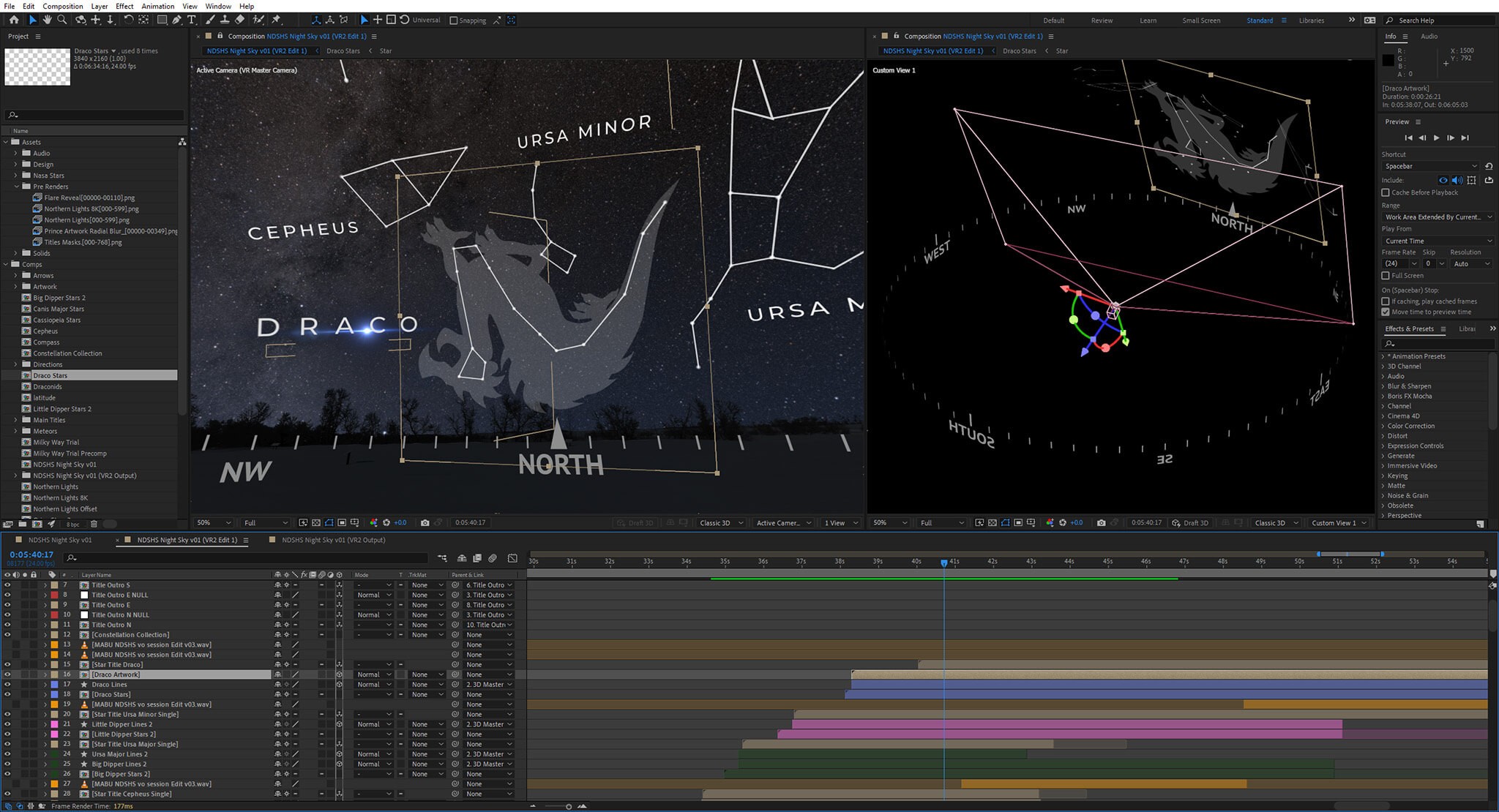
Task: Open the Composition menu
Action: pos(62,6)
